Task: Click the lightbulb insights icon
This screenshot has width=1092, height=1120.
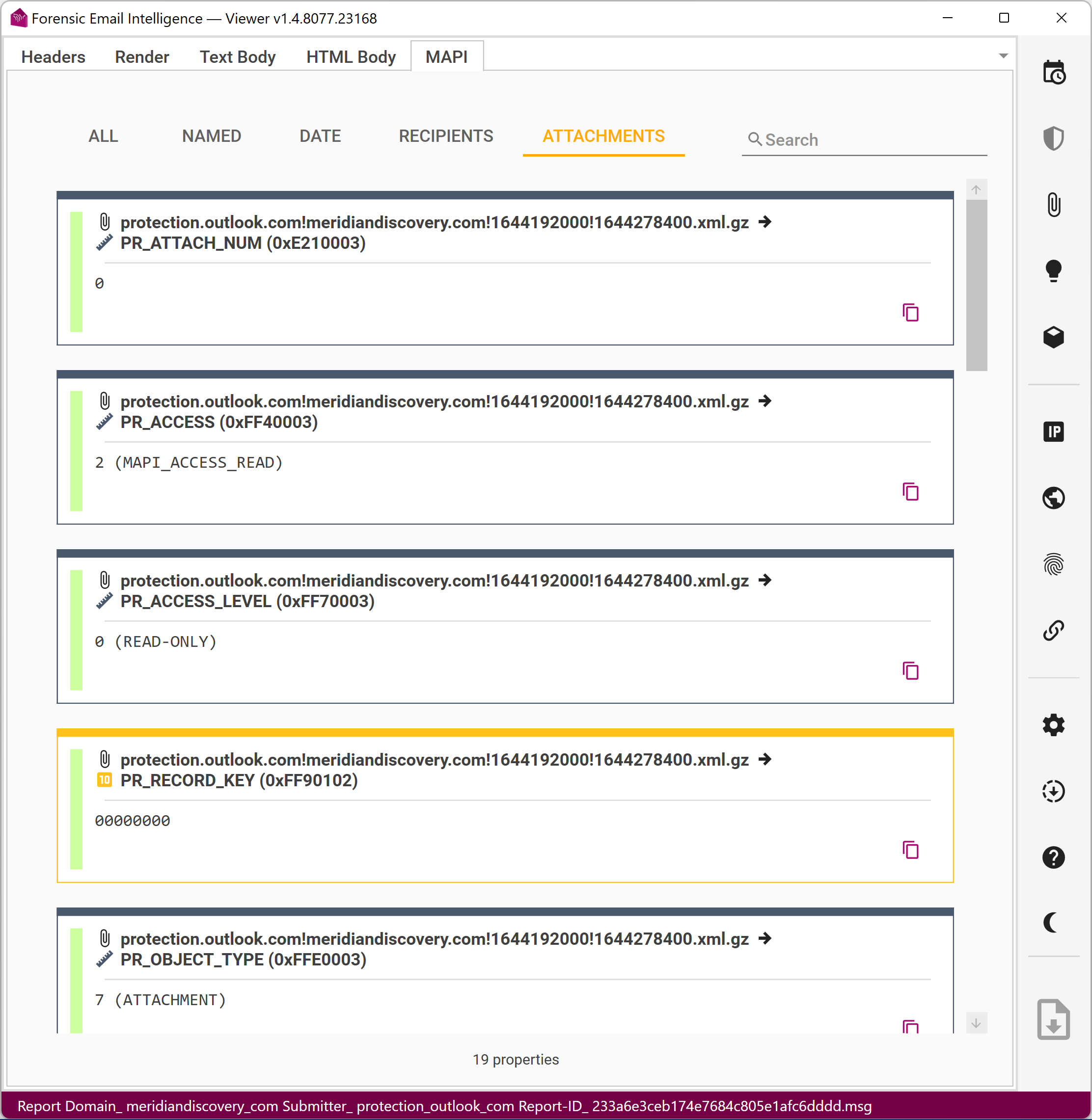Action: click(1053, 270)
